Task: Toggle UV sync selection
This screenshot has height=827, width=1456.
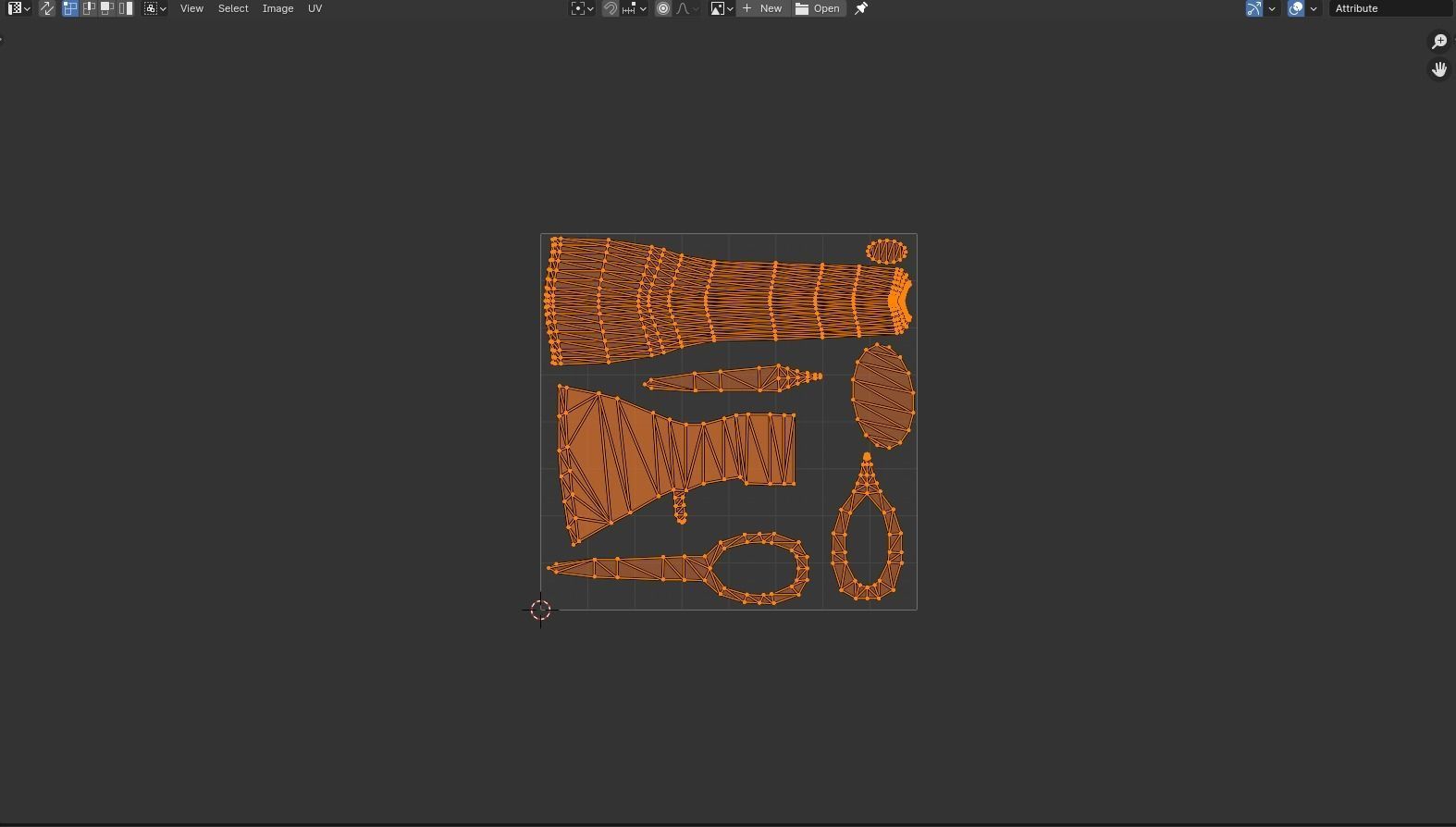Action: (47, 8)
